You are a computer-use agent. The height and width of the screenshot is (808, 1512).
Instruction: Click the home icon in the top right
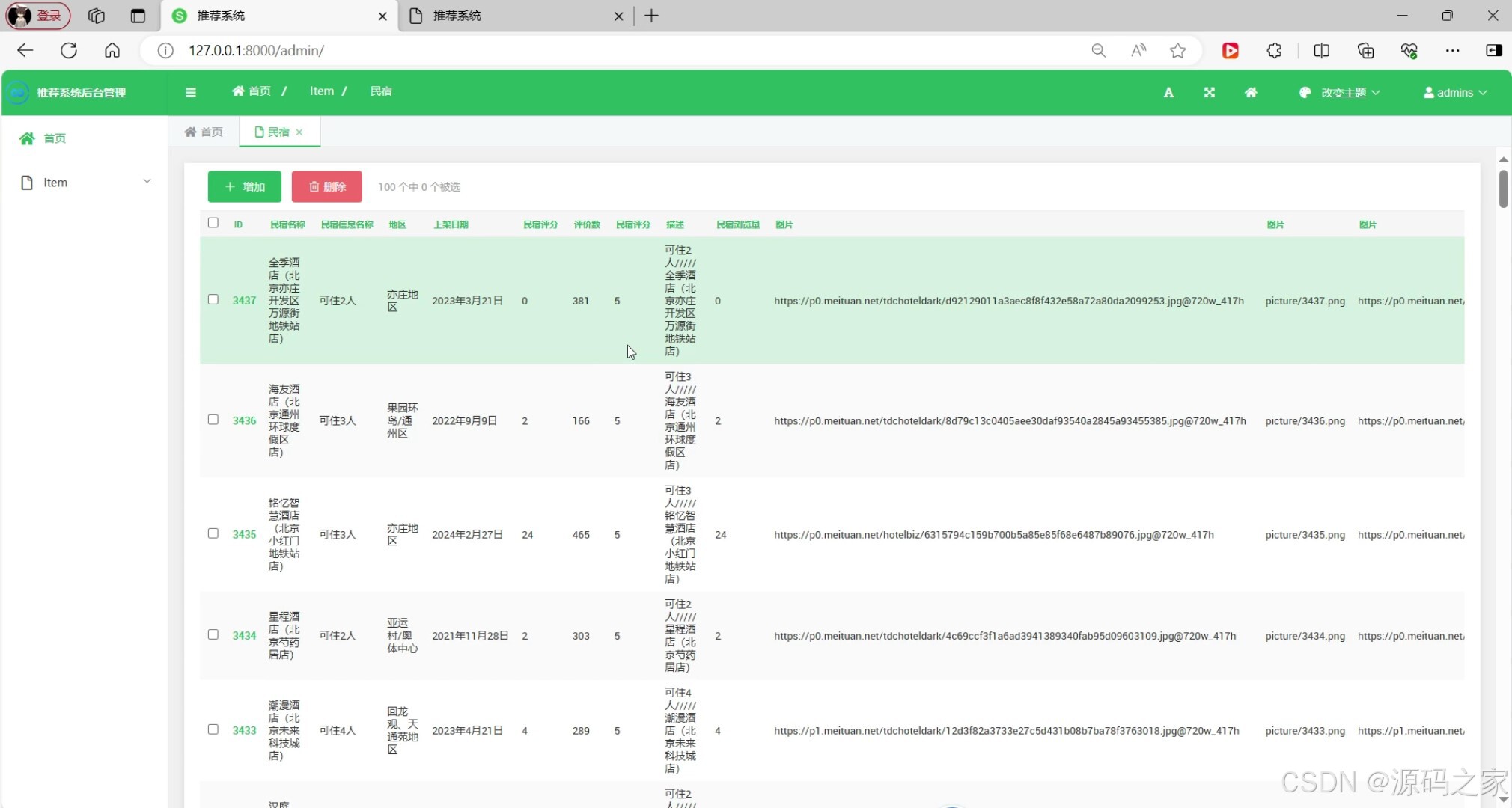[1251, 92]
